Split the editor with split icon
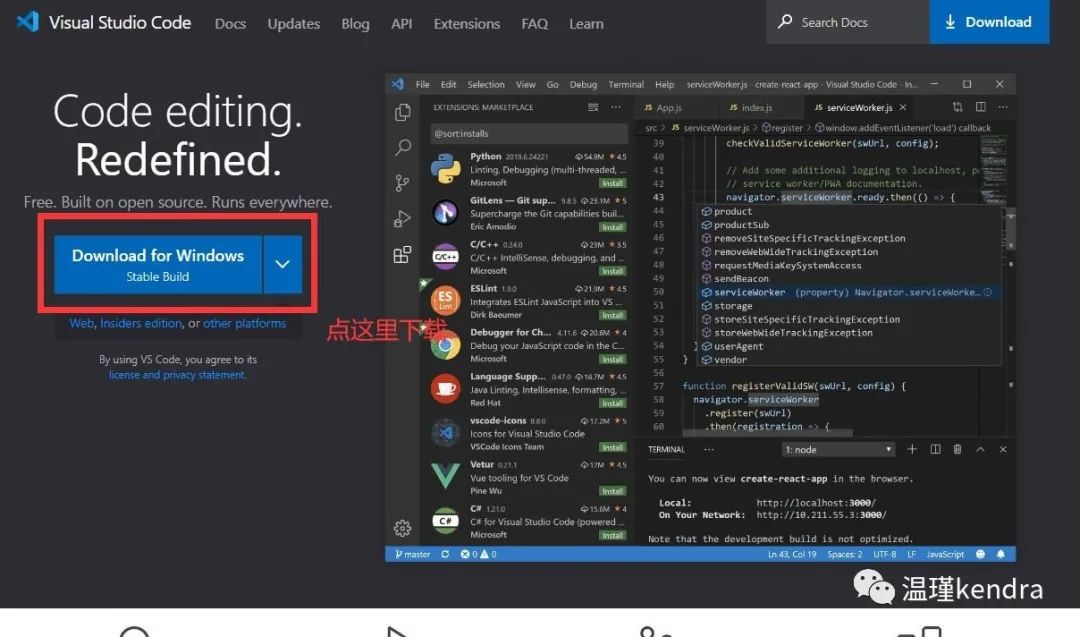The image size is (1080, 637). [979, 105]
